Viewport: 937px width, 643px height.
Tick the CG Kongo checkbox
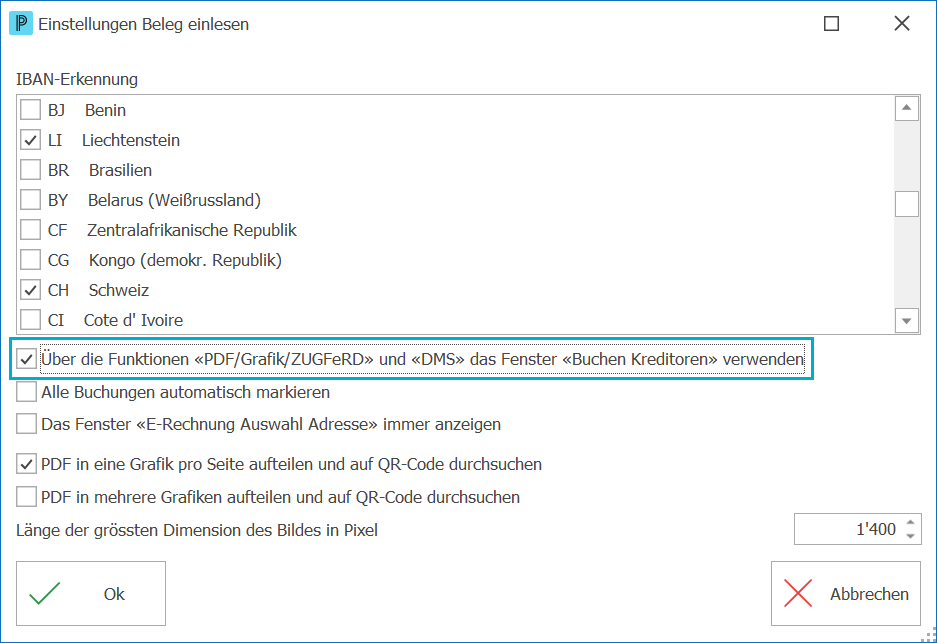coord(30,260)
